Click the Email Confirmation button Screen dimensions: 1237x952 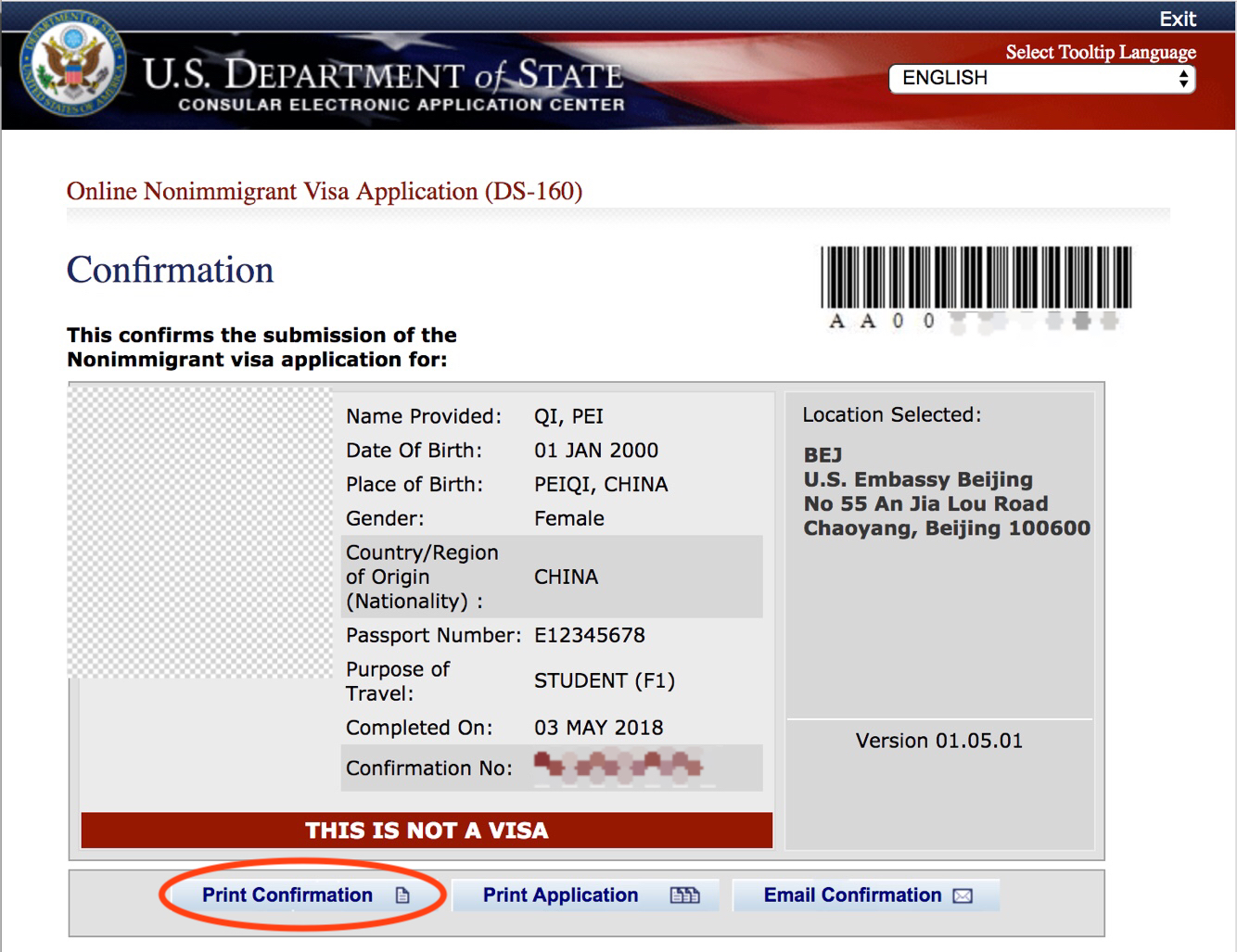[x=866, y=895]
